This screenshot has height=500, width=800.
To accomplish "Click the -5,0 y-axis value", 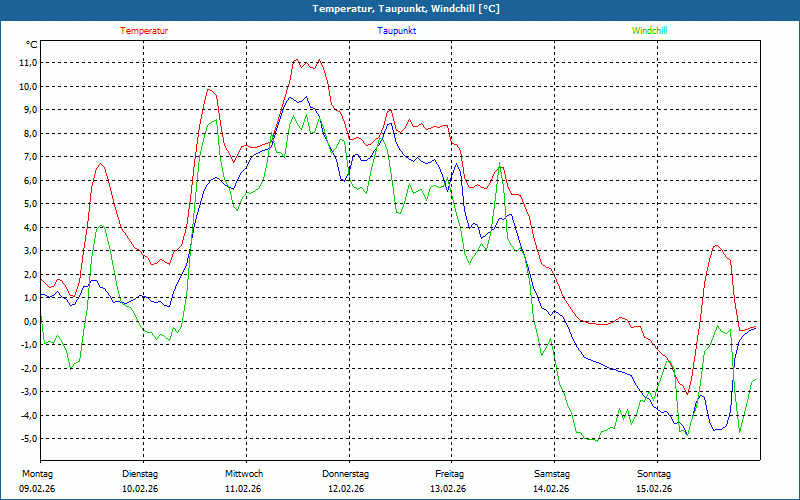I will click(27, 439).
